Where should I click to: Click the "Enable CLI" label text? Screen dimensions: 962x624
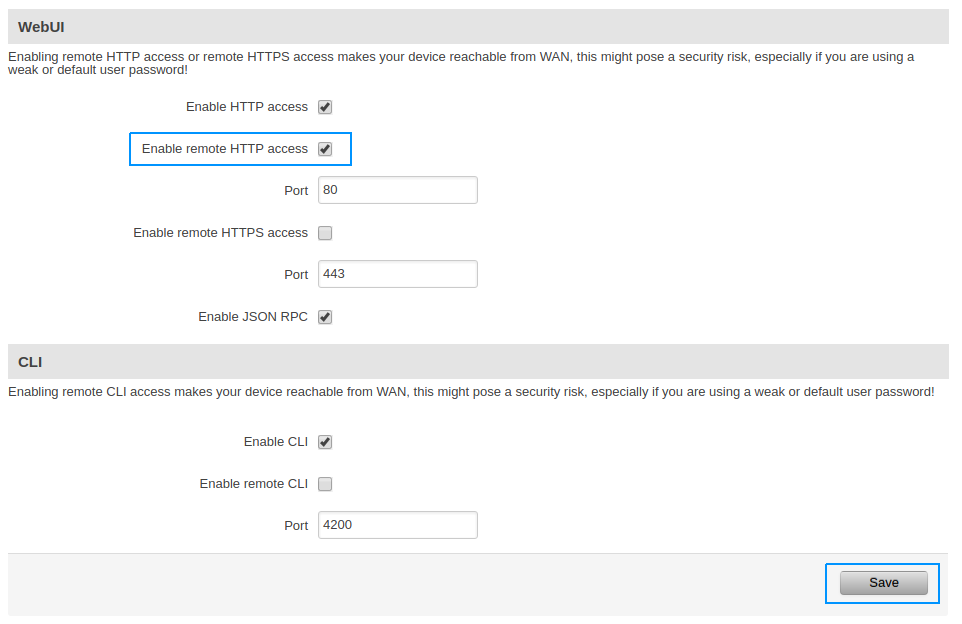[276, 442]
